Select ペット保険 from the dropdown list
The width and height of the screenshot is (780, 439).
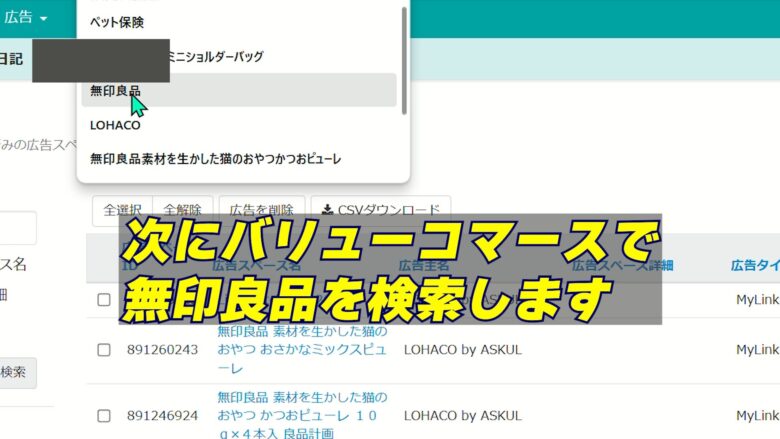click(x=117, y=22)
